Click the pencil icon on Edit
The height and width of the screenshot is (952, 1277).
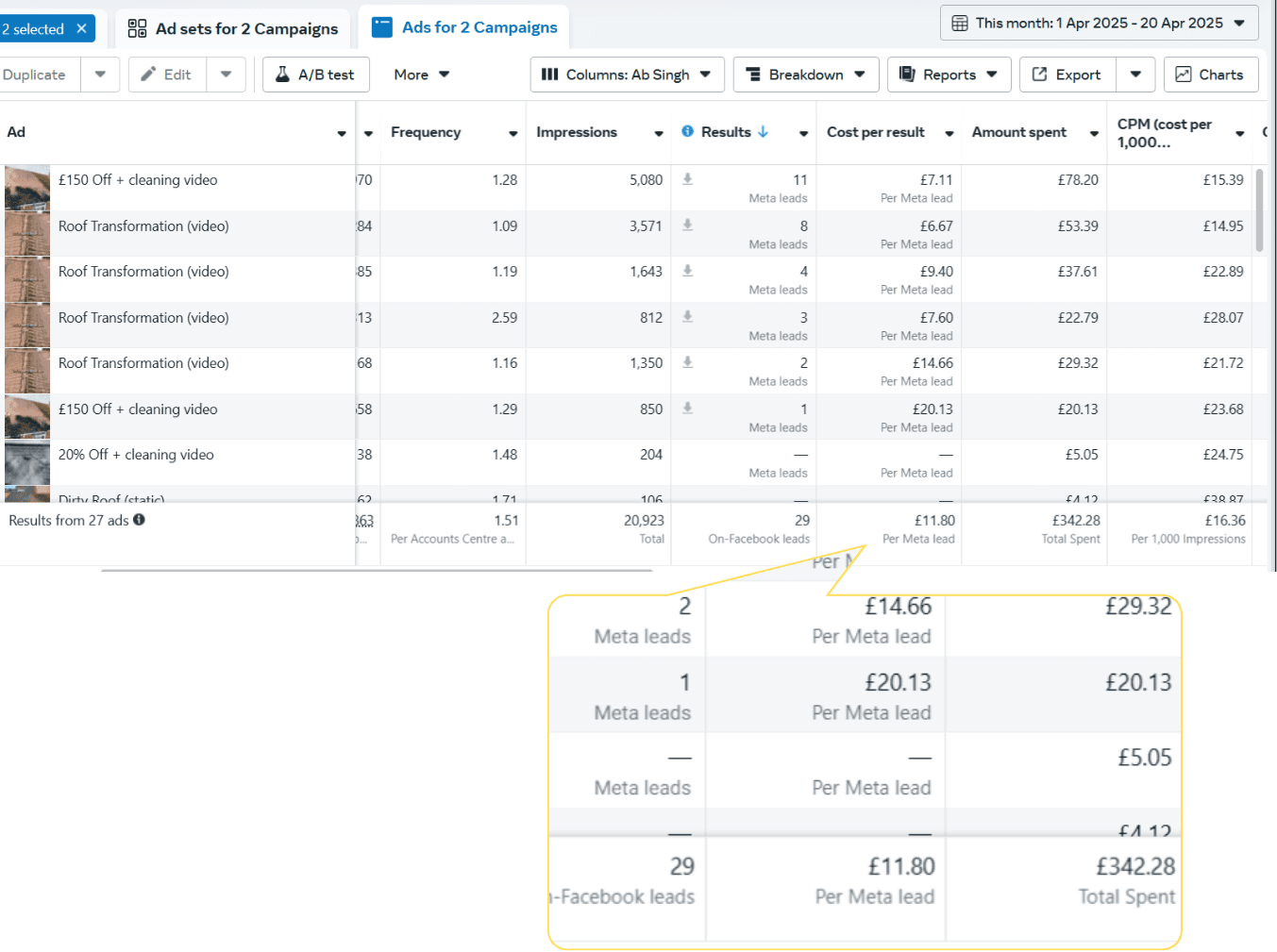(x=148, y=75)
